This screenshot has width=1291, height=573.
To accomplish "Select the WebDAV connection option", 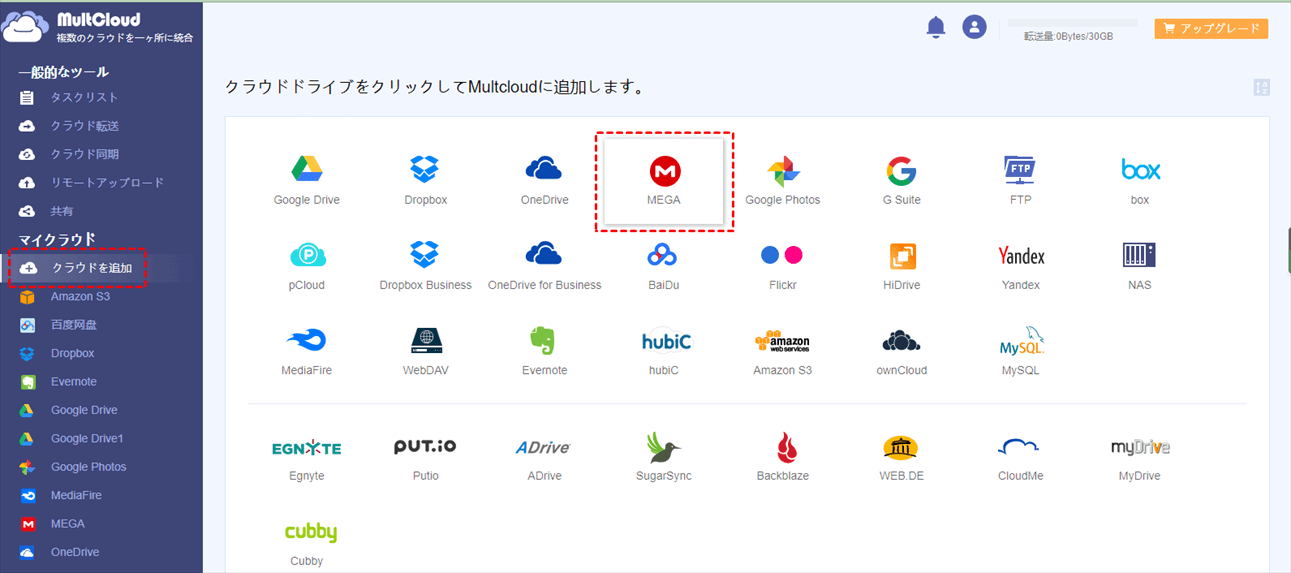I will tap(425, 351).
